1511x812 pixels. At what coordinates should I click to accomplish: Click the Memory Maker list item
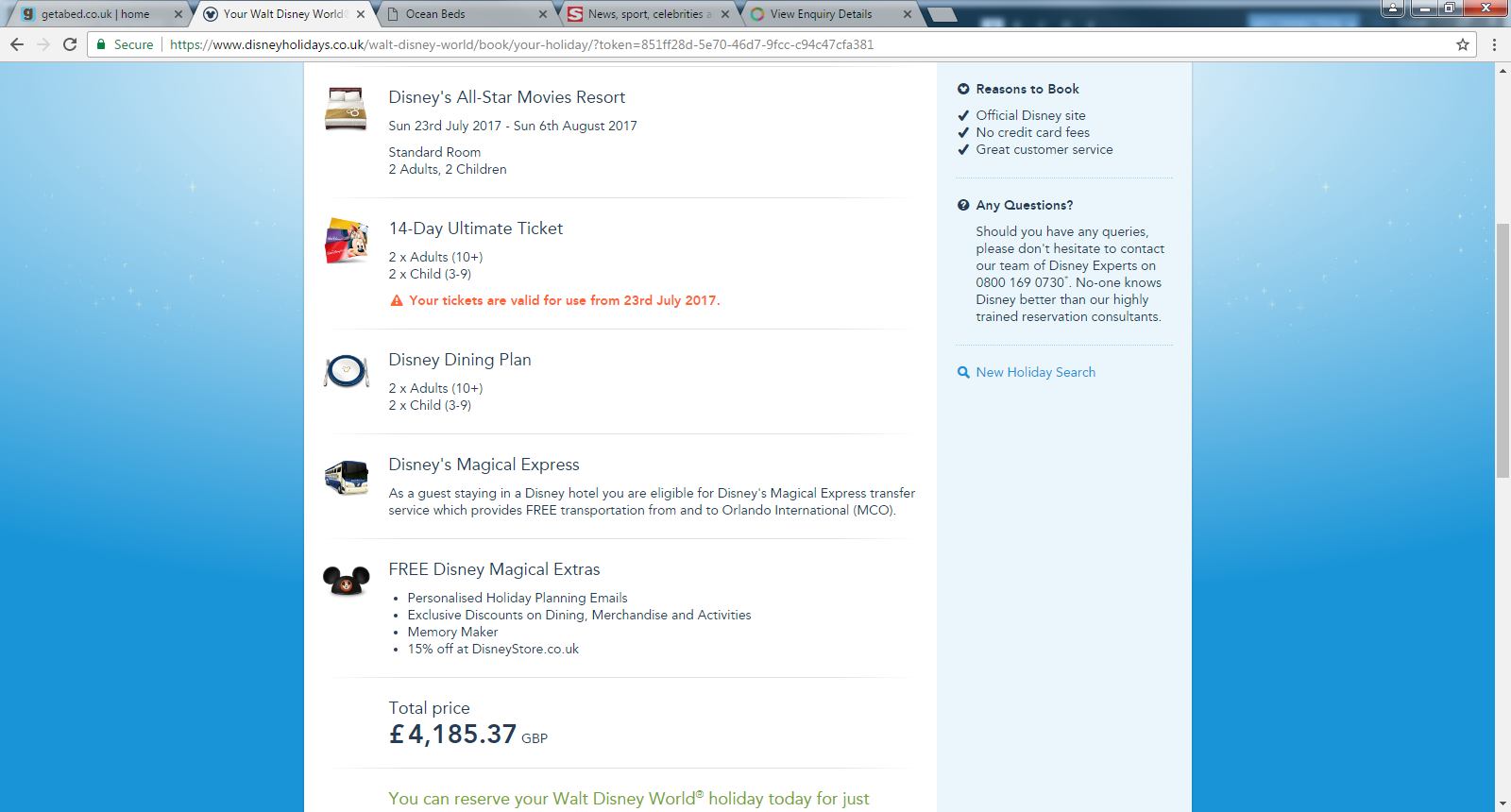click(452, 632)
